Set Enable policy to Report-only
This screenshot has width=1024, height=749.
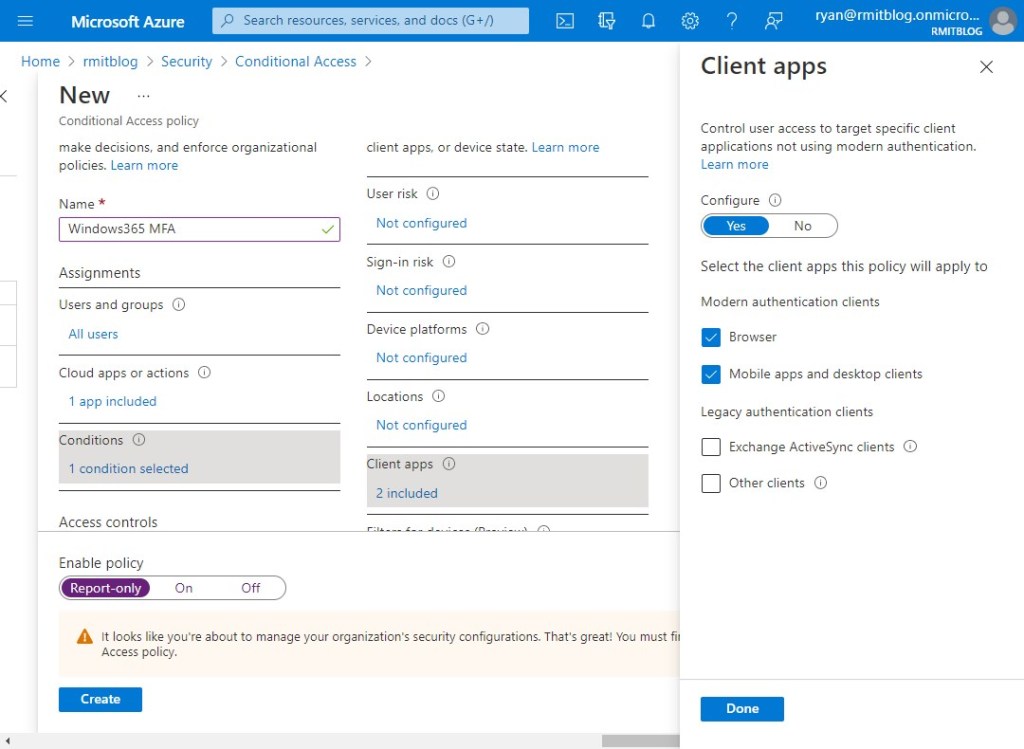click(105, 588)
